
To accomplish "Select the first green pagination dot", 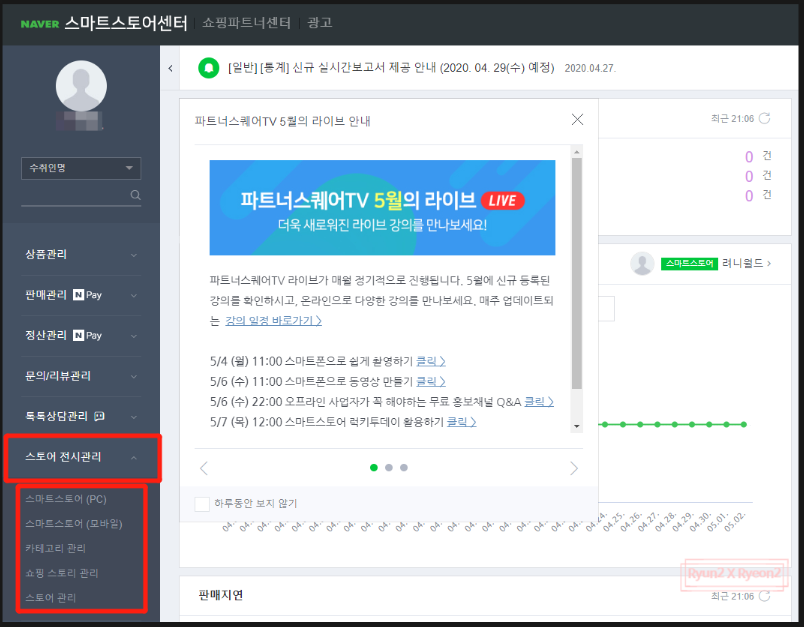I will click(x=374, y=468).
